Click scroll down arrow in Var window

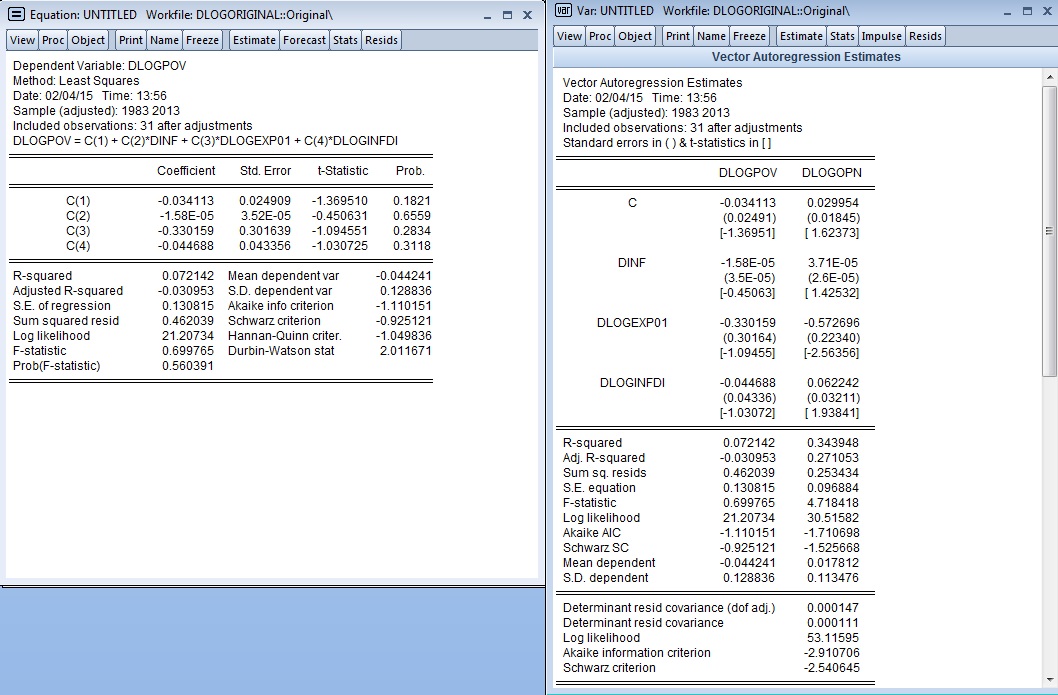tap(1049, 679)
